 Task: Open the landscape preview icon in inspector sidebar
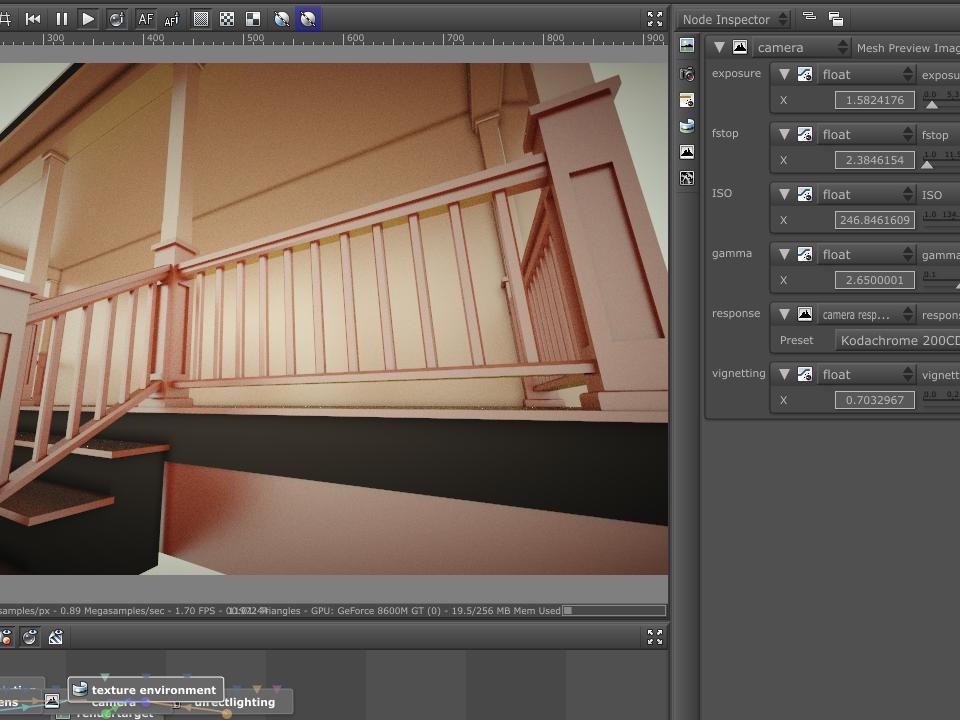[687, 46]
